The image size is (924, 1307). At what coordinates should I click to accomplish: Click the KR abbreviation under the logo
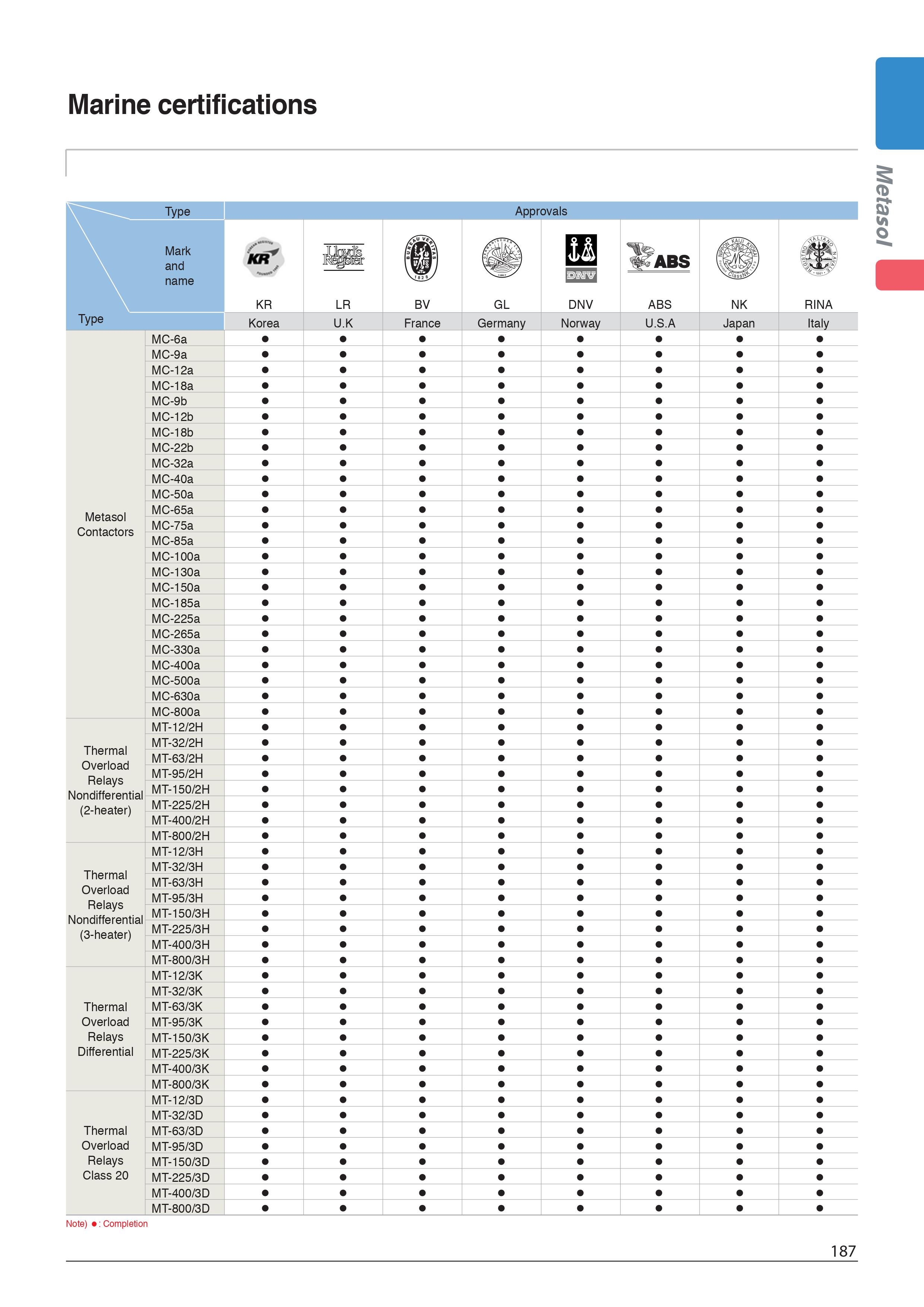[x=264, y=304]
